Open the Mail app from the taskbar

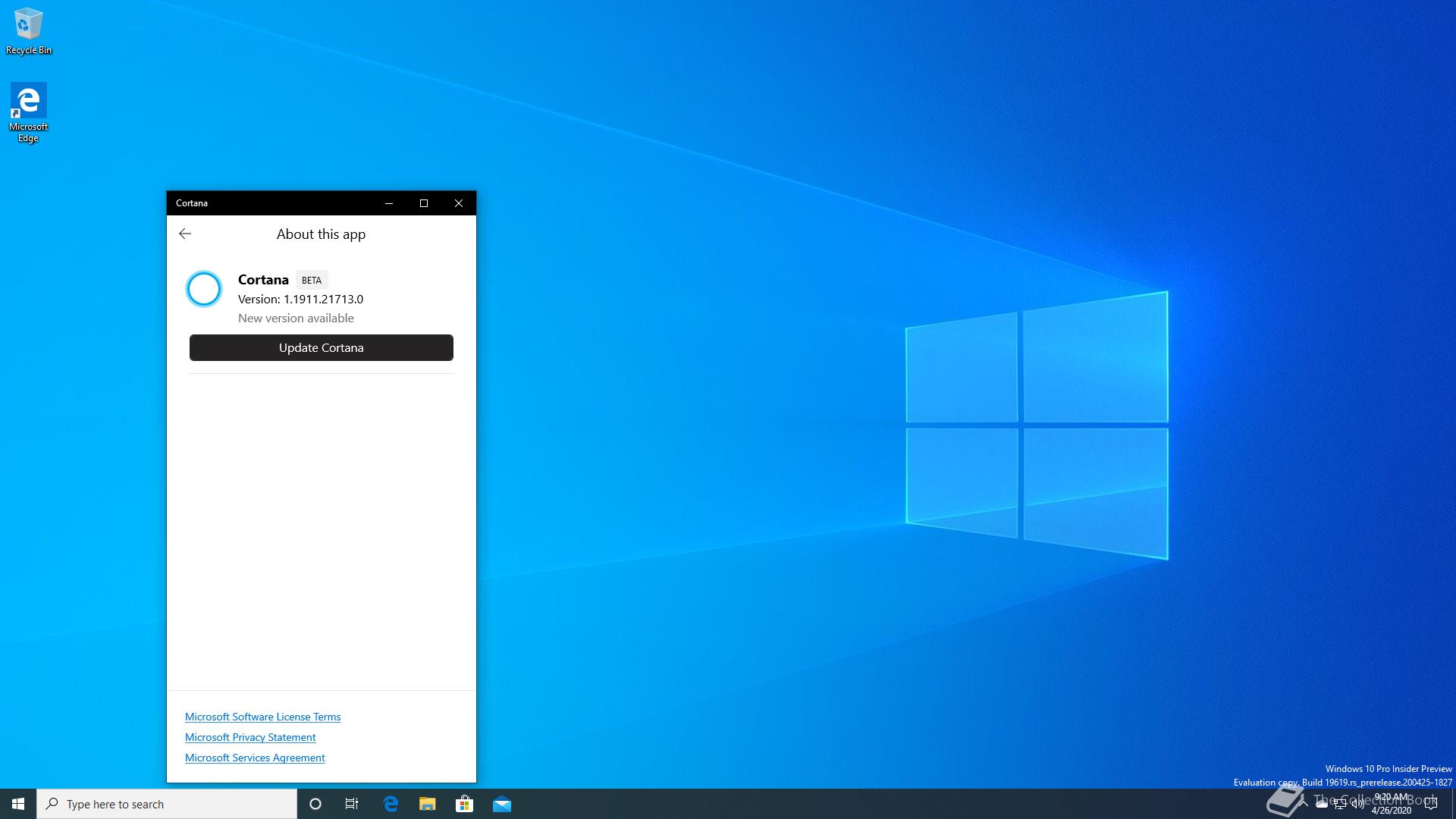[501, 804]
